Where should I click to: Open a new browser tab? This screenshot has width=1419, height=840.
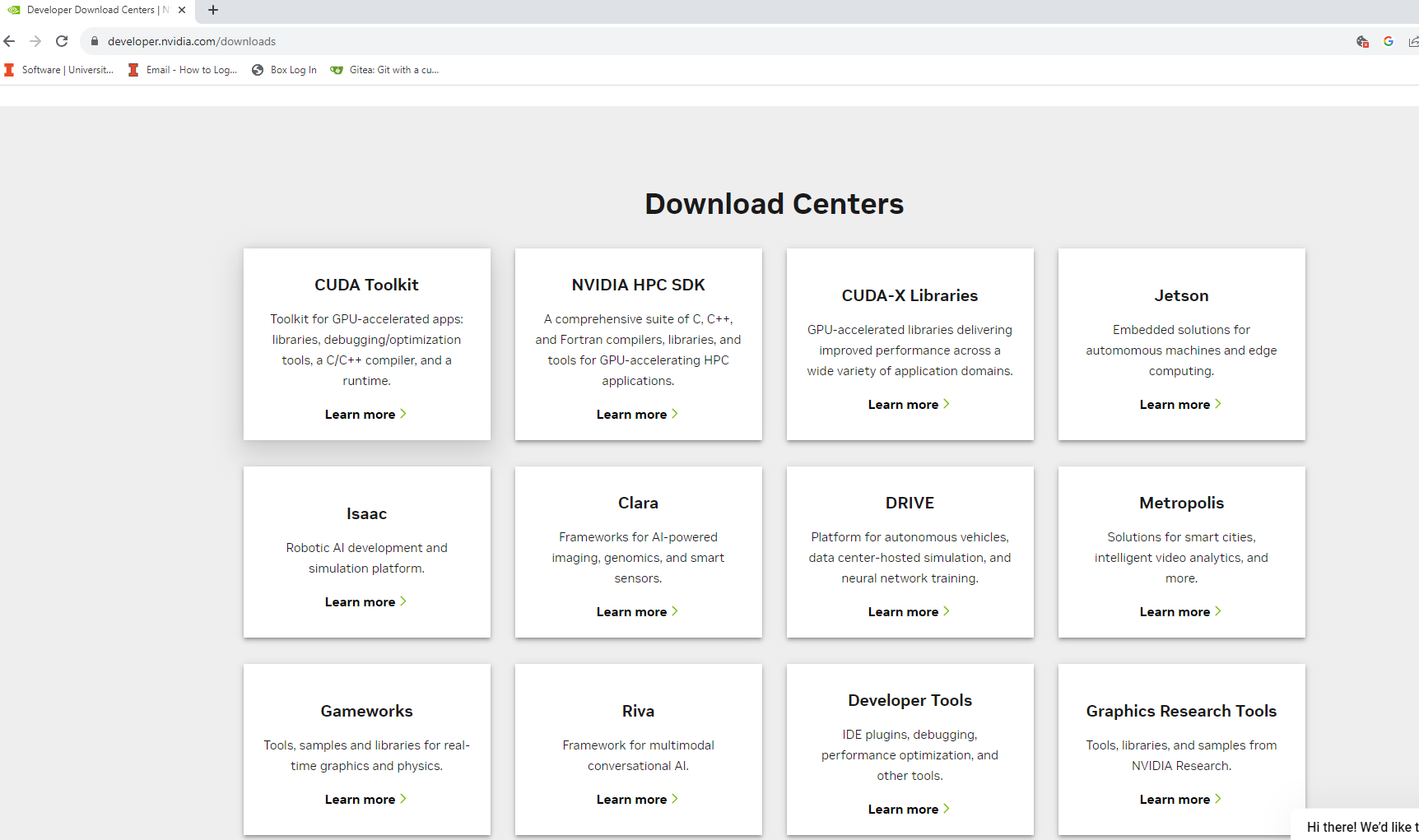pos(213,10)
